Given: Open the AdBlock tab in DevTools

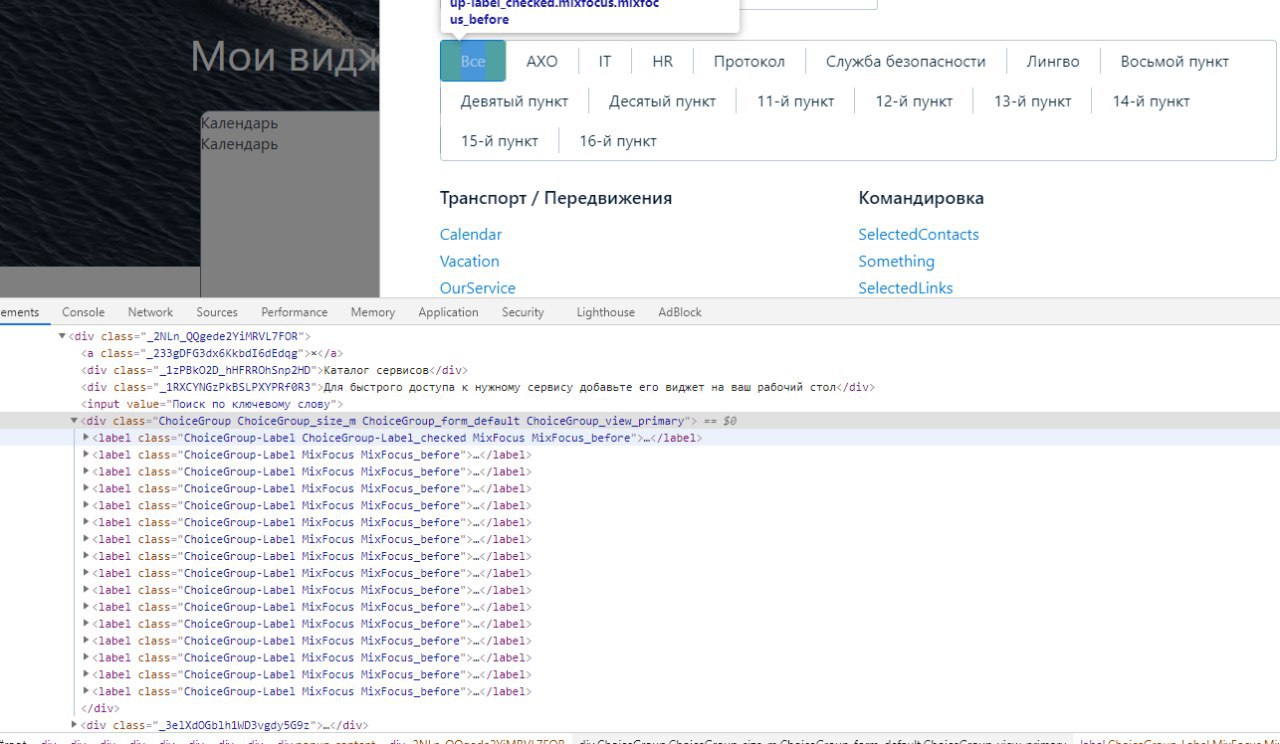Looking at the screenshot, I should pos(680,312).
